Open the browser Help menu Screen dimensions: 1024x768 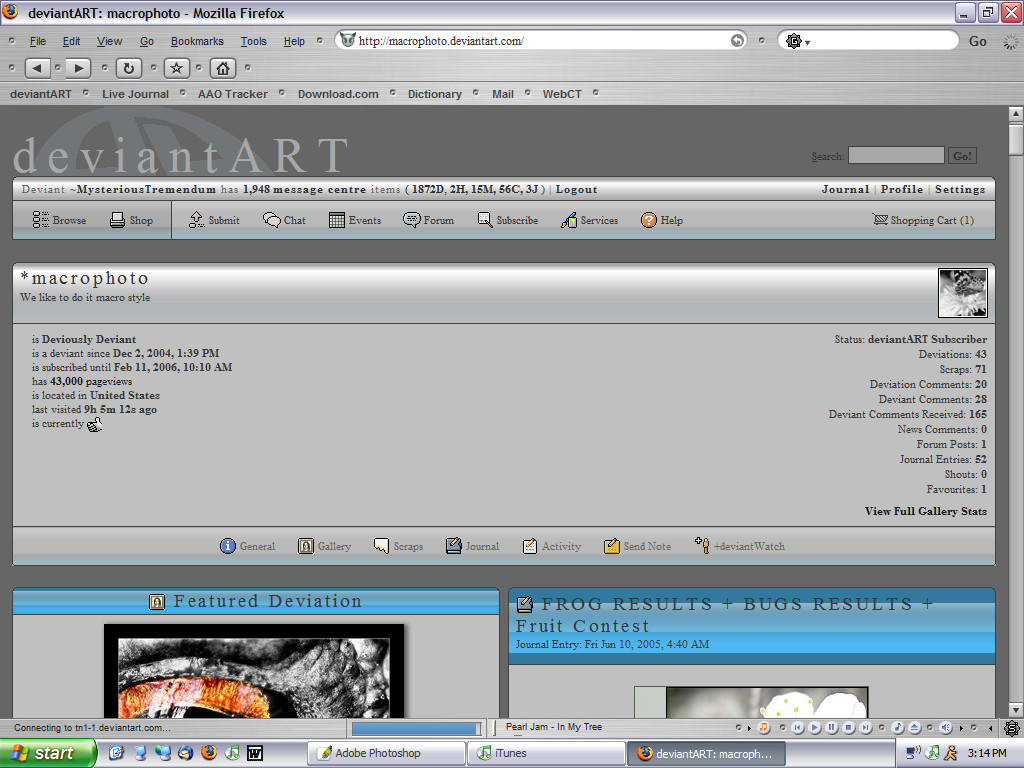tap(294, 41)
